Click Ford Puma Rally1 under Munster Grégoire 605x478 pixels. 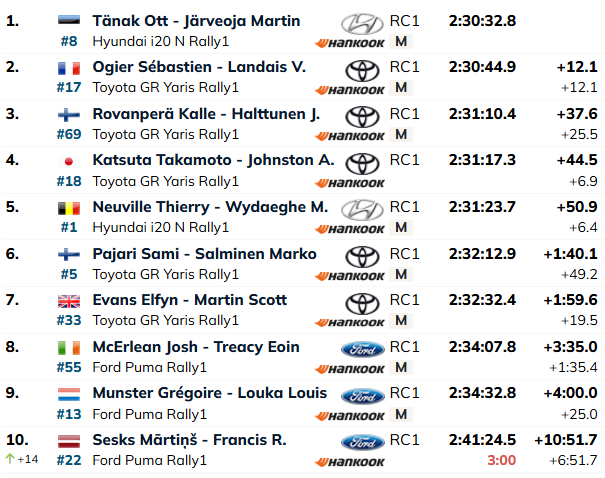150,414
